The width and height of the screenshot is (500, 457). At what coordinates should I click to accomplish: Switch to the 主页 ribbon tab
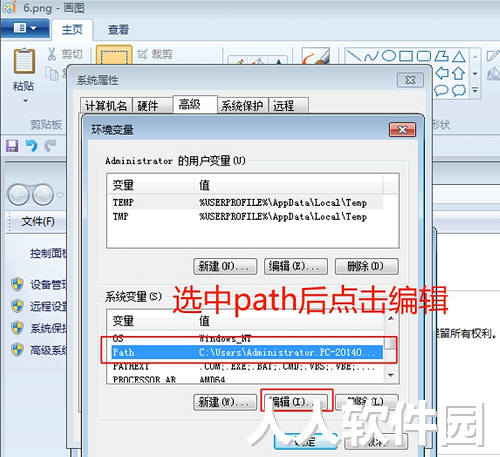pos(72,30)
